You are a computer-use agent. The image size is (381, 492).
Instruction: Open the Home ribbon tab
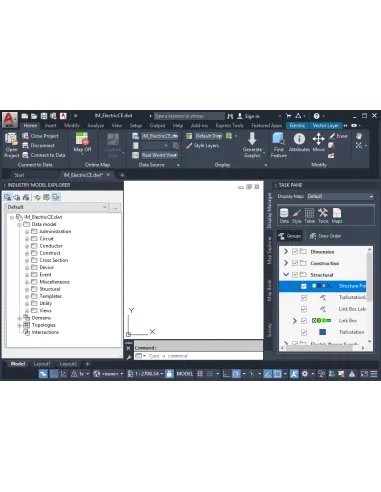(x=30, y=125)
